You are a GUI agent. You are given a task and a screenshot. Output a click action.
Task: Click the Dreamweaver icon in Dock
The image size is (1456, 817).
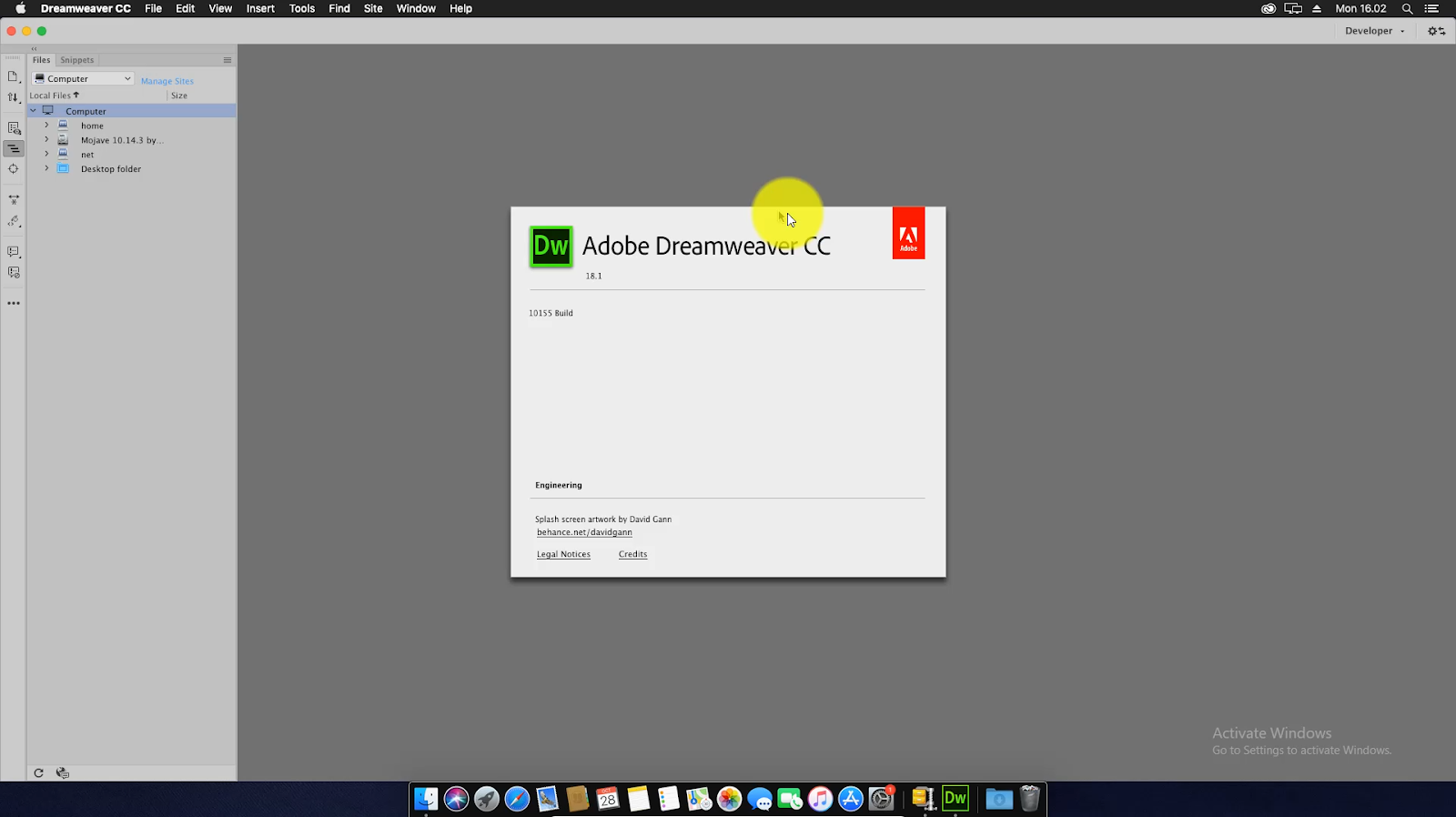tap(955, 798)
